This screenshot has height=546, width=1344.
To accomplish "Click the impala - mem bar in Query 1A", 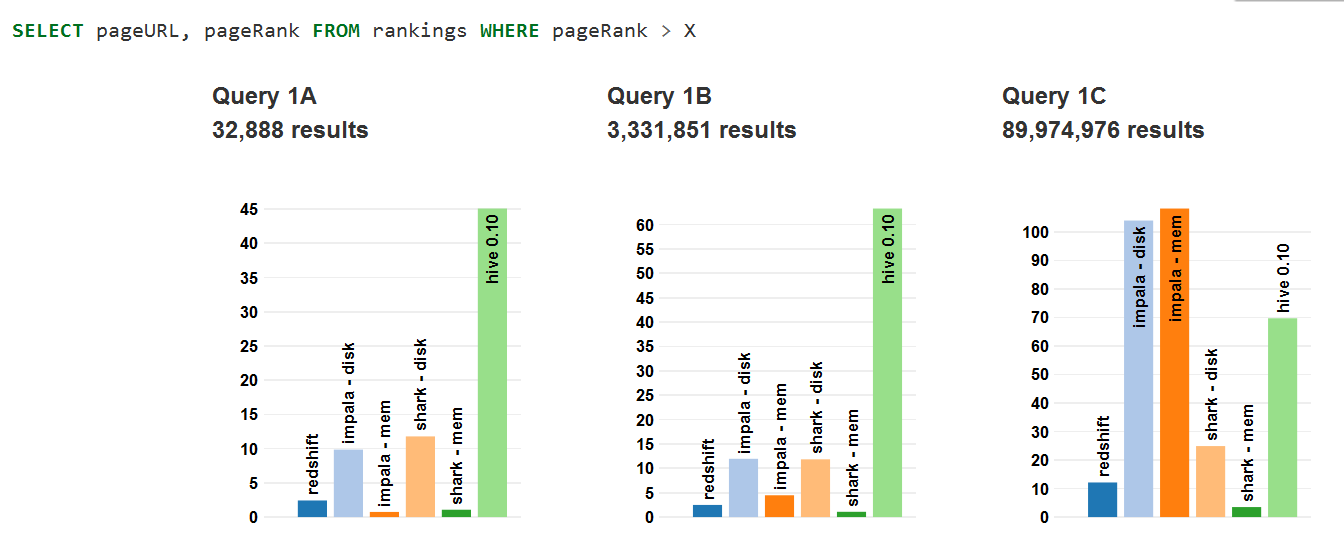I will (384, 514).
